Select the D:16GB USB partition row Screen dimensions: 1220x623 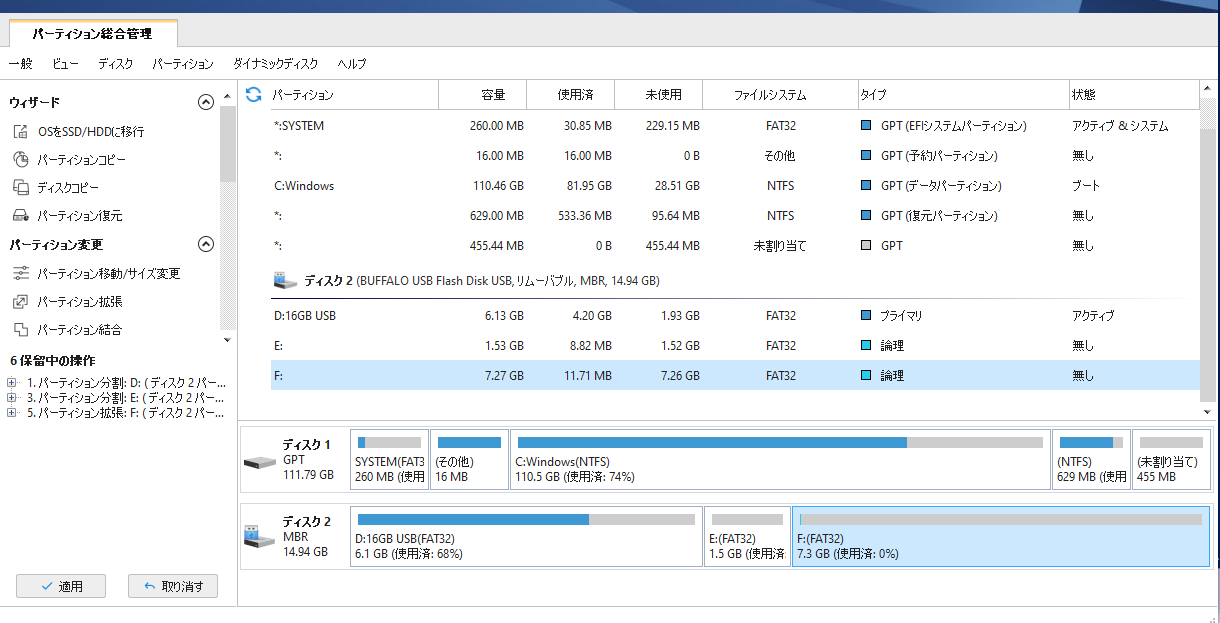coord(735,315)
